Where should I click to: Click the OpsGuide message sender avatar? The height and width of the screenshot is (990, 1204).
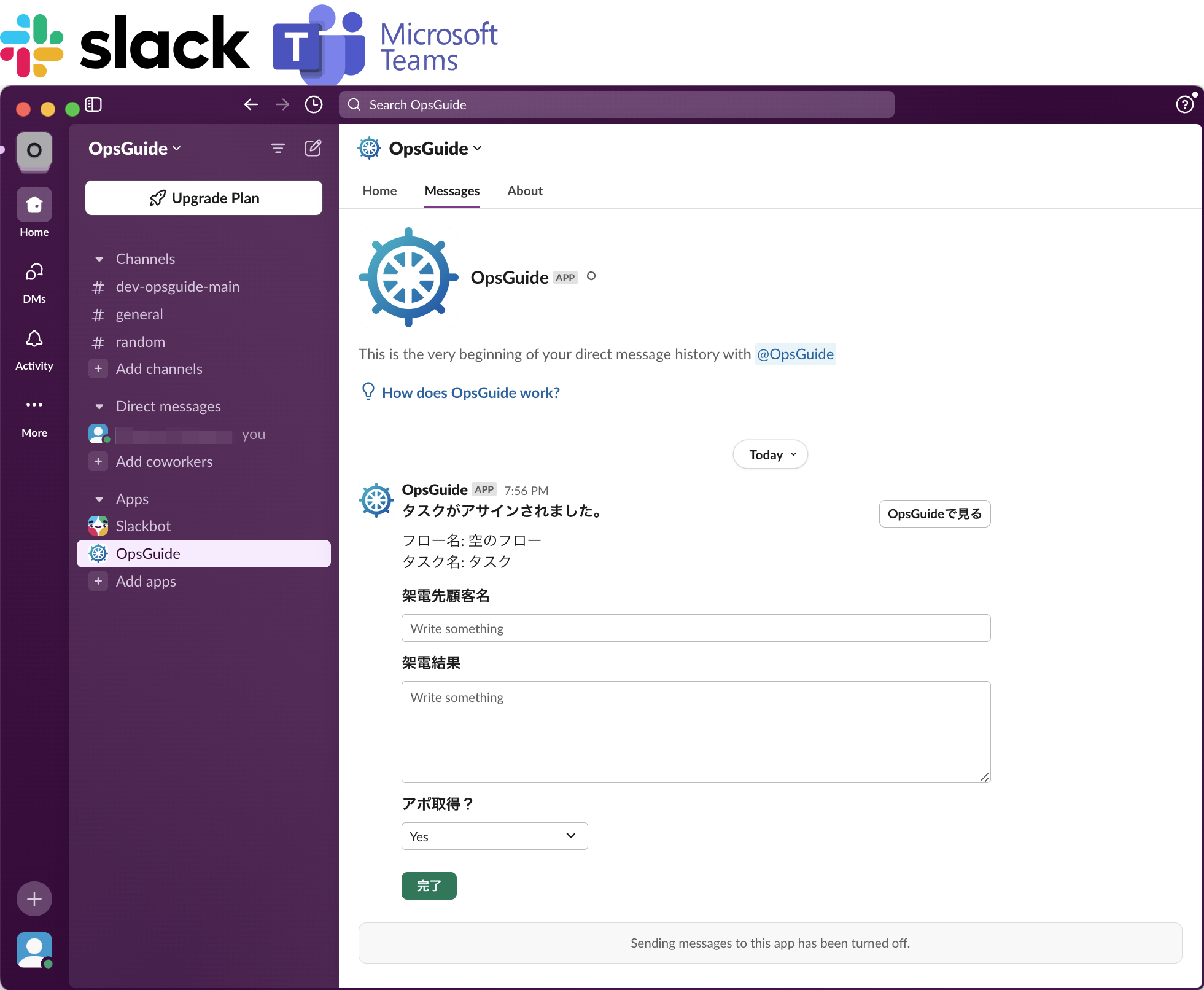376,500
